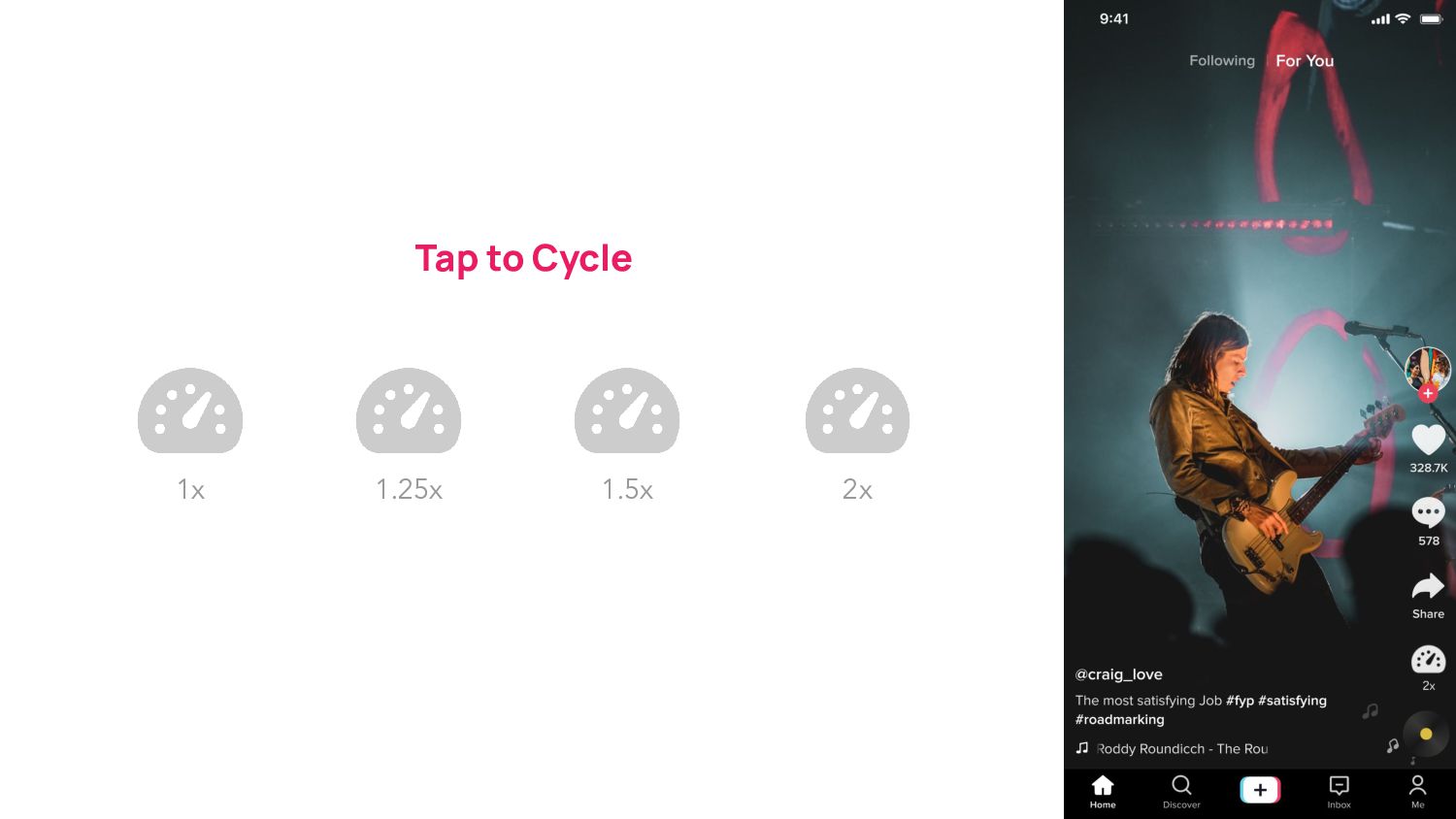
Task: Open the creator's profile avatar
Action: pos(1428,369)
